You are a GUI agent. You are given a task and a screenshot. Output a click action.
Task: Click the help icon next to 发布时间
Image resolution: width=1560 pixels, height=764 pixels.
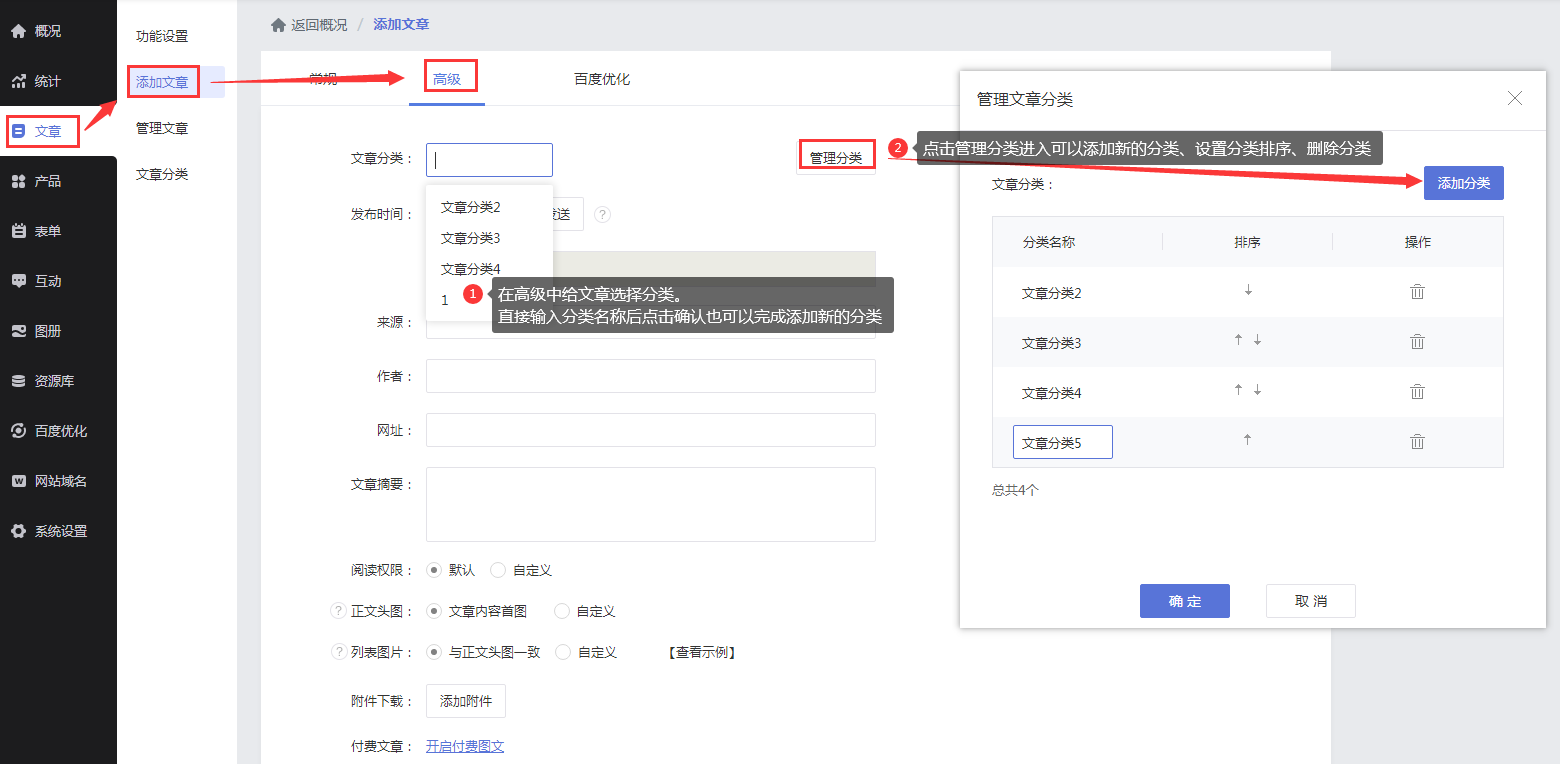602,214
